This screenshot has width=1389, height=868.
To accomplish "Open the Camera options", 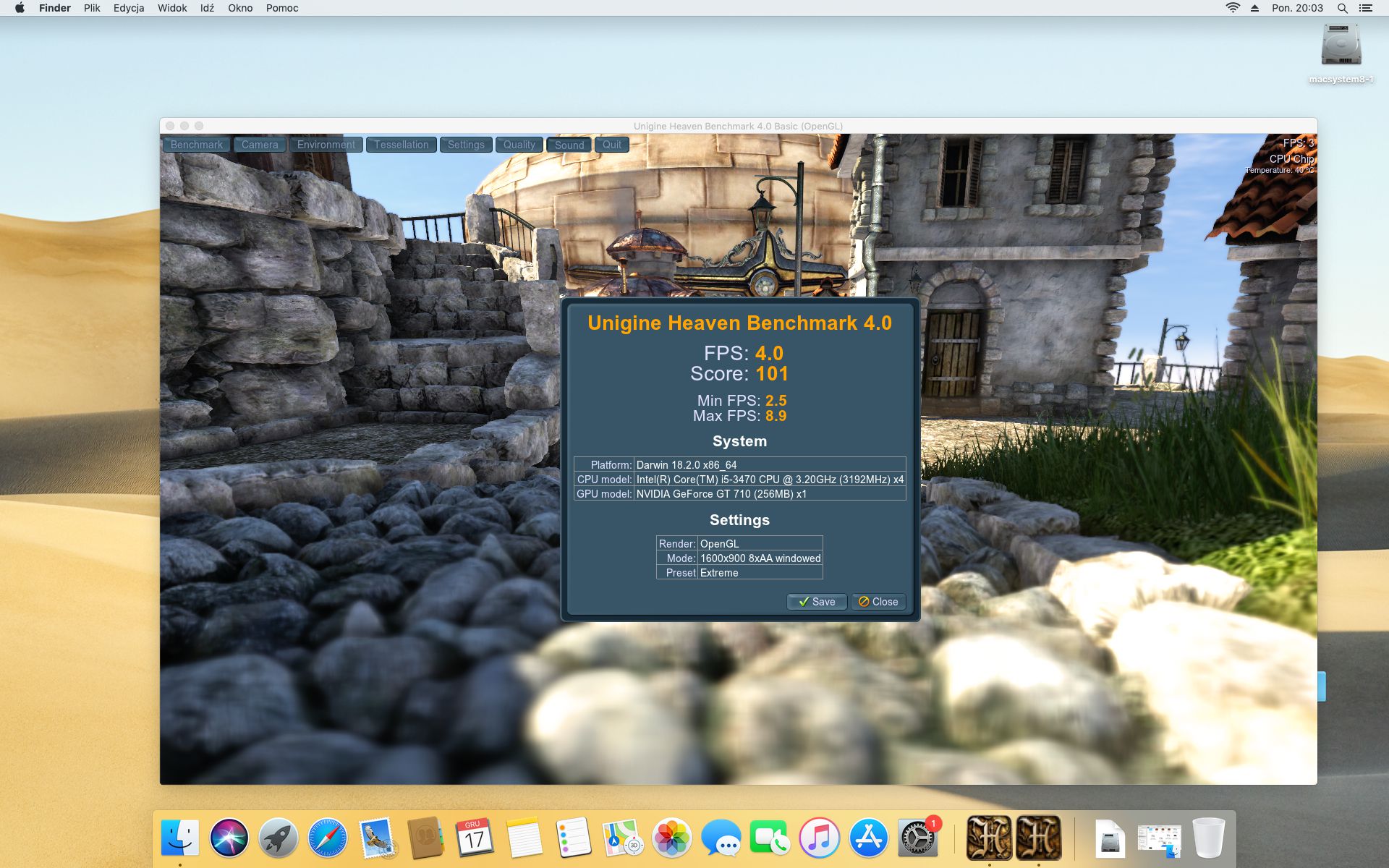I will [x=260, y=145].
